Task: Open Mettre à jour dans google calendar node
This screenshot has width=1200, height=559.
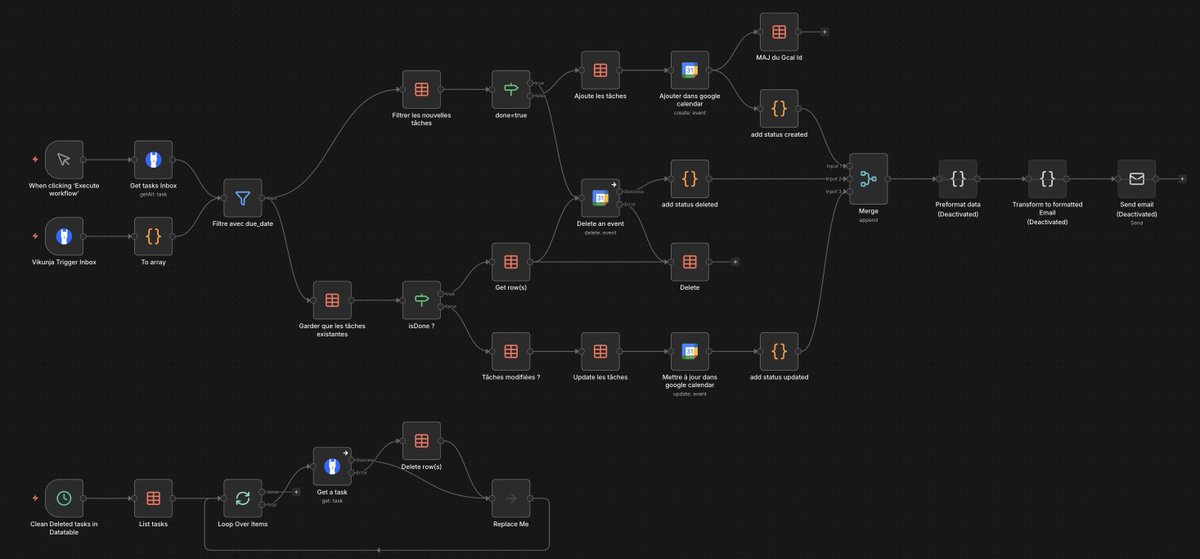Action: pyautogui.click(x=690, y=351)
